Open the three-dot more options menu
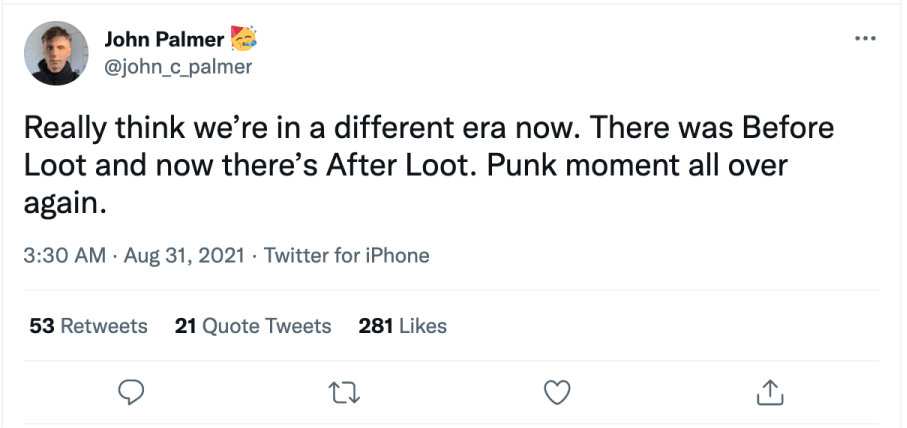 865,39
